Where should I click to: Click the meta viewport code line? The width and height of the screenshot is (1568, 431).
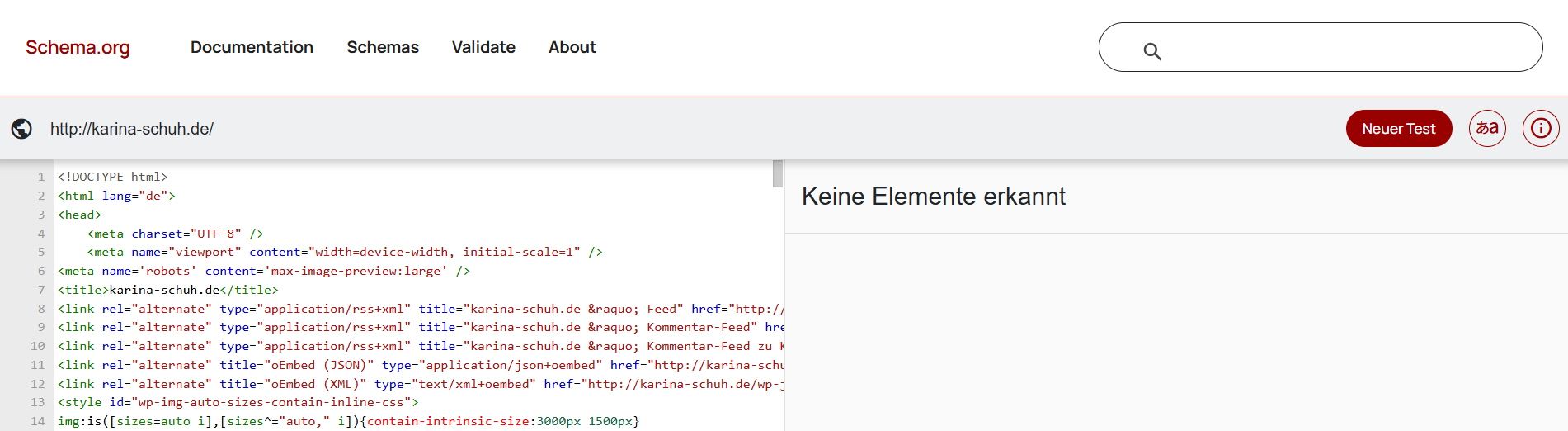pyautogui.click(x=345, y=252)
